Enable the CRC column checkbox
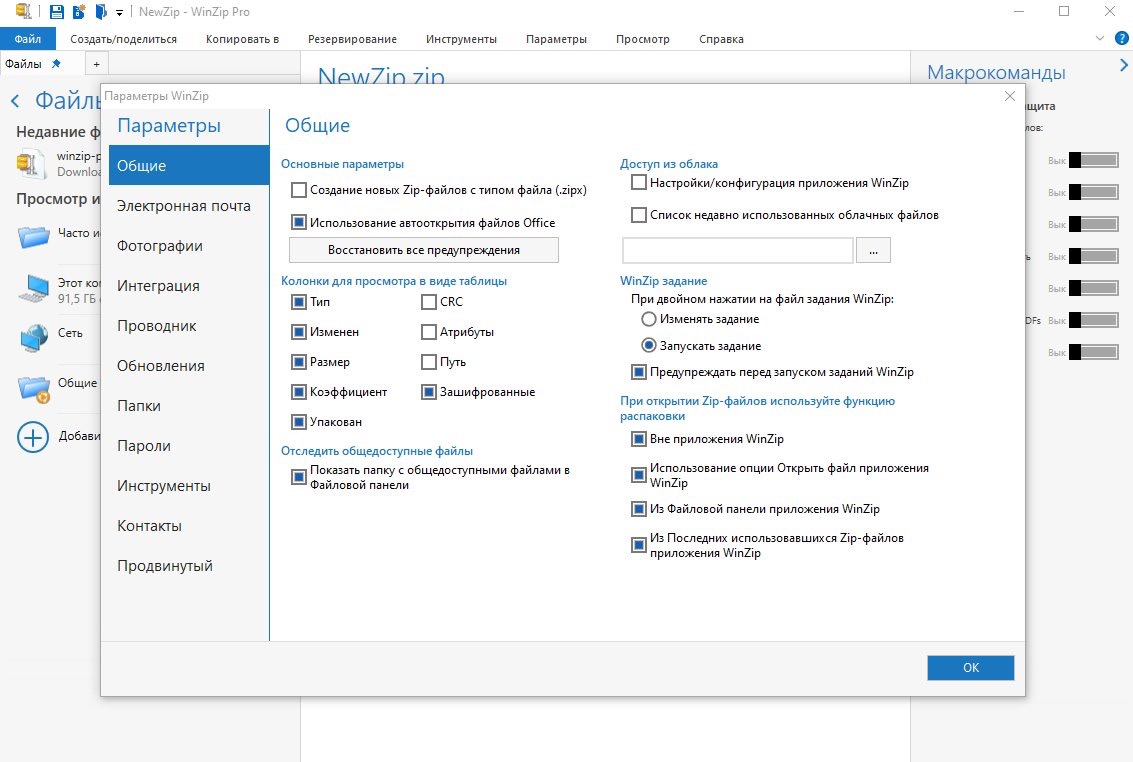Viewport: 1133px width, 762px height. click(428, 302)
